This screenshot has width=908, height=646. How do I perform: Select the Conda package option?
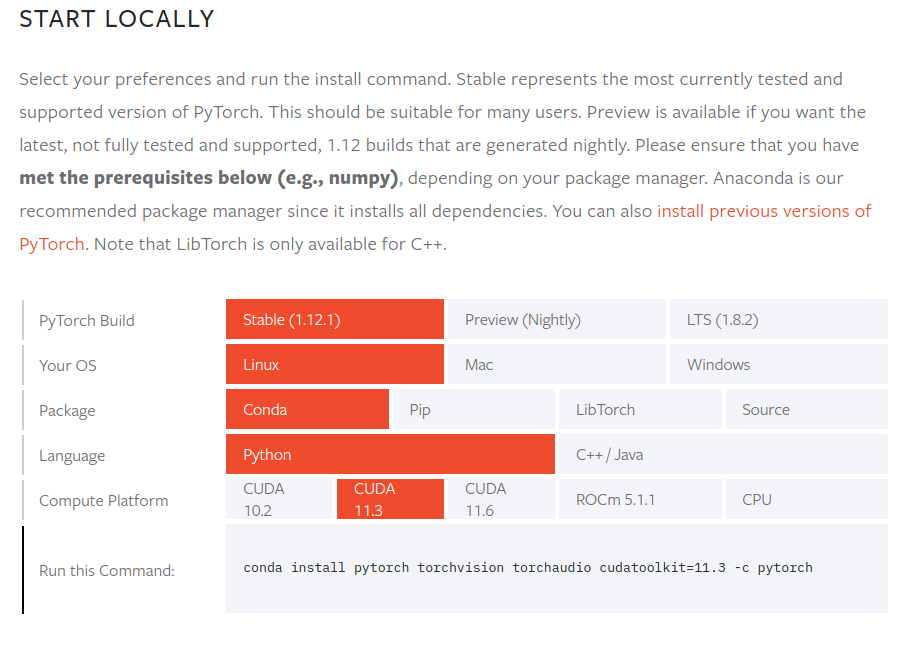(x=307, y=410)
